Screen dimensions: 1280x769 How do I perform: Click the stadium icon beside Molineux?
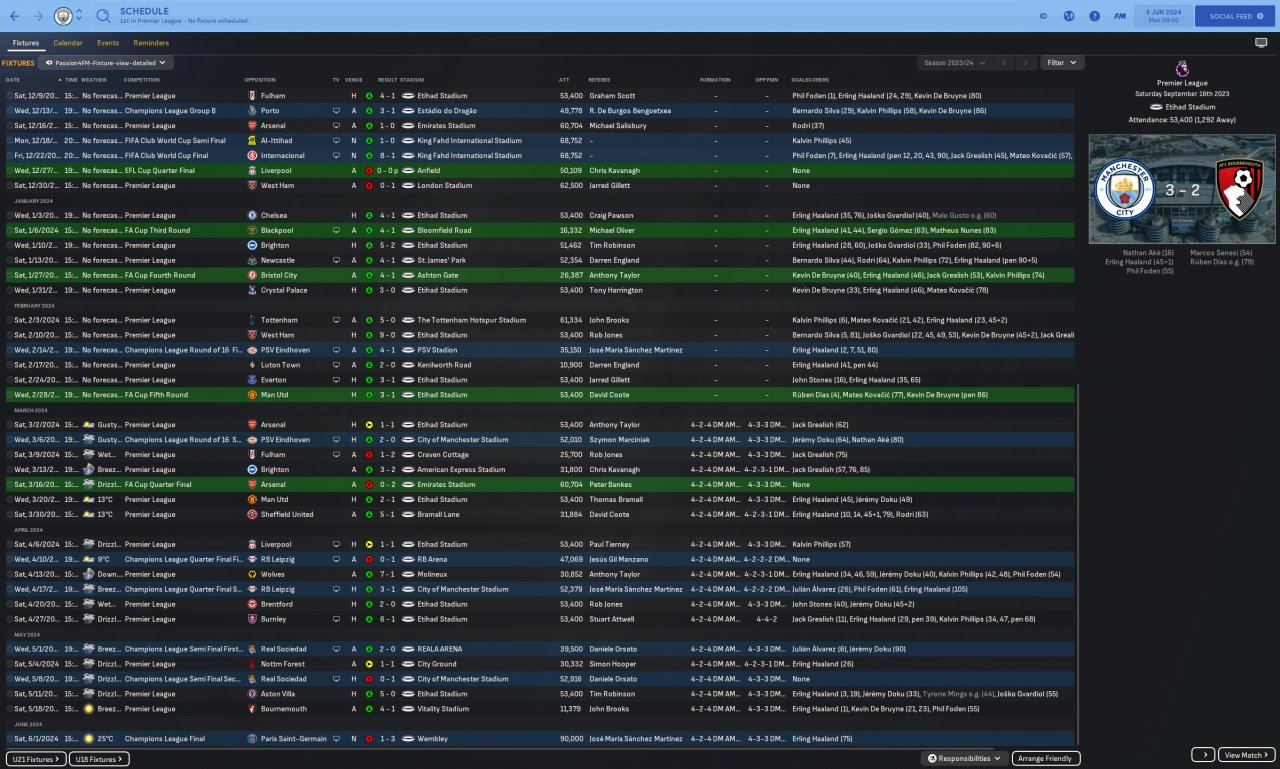coord(408,574)
